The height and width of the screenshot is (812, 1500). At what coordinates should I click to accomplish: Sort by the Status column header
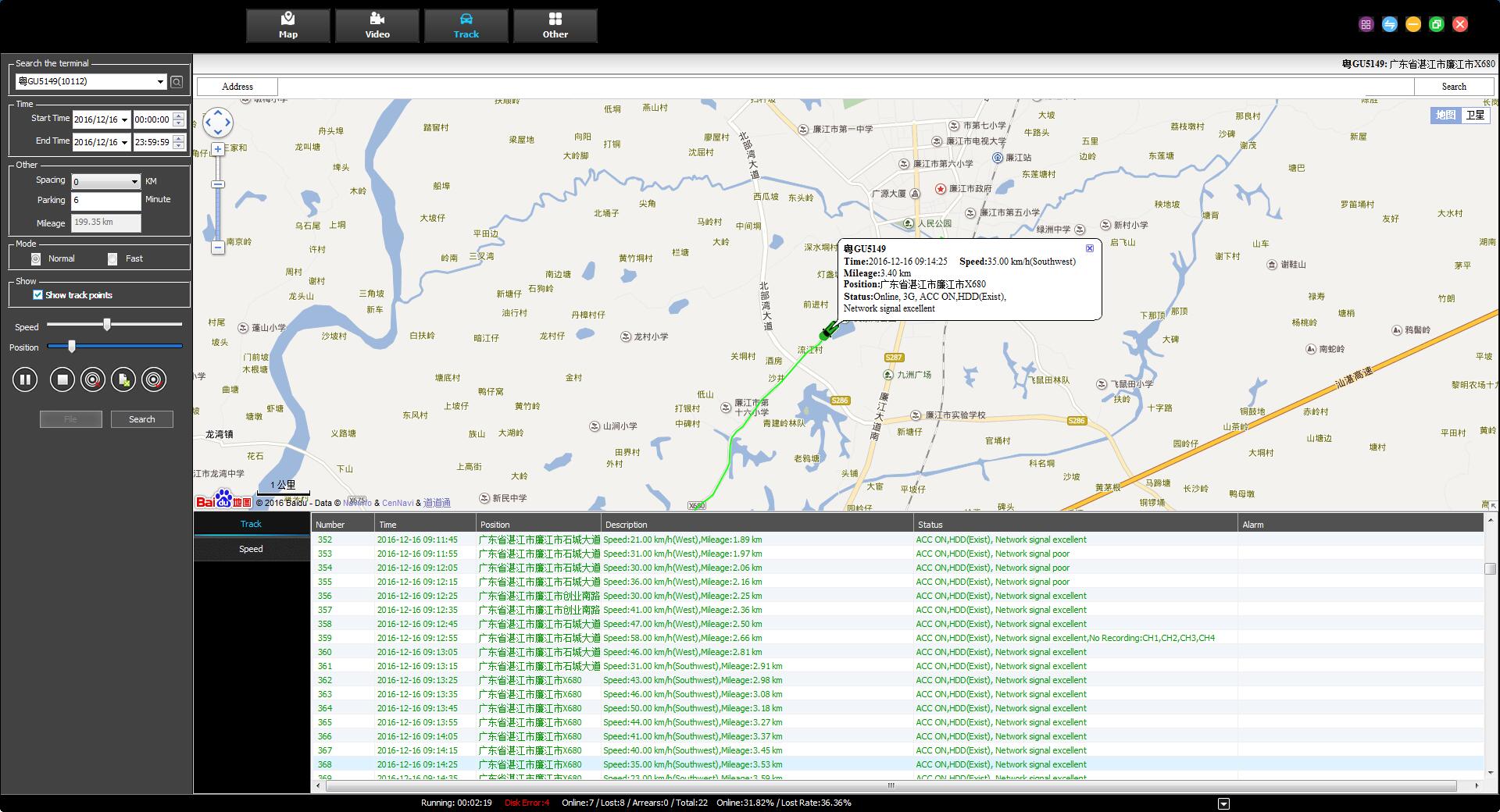[1075, 525]
